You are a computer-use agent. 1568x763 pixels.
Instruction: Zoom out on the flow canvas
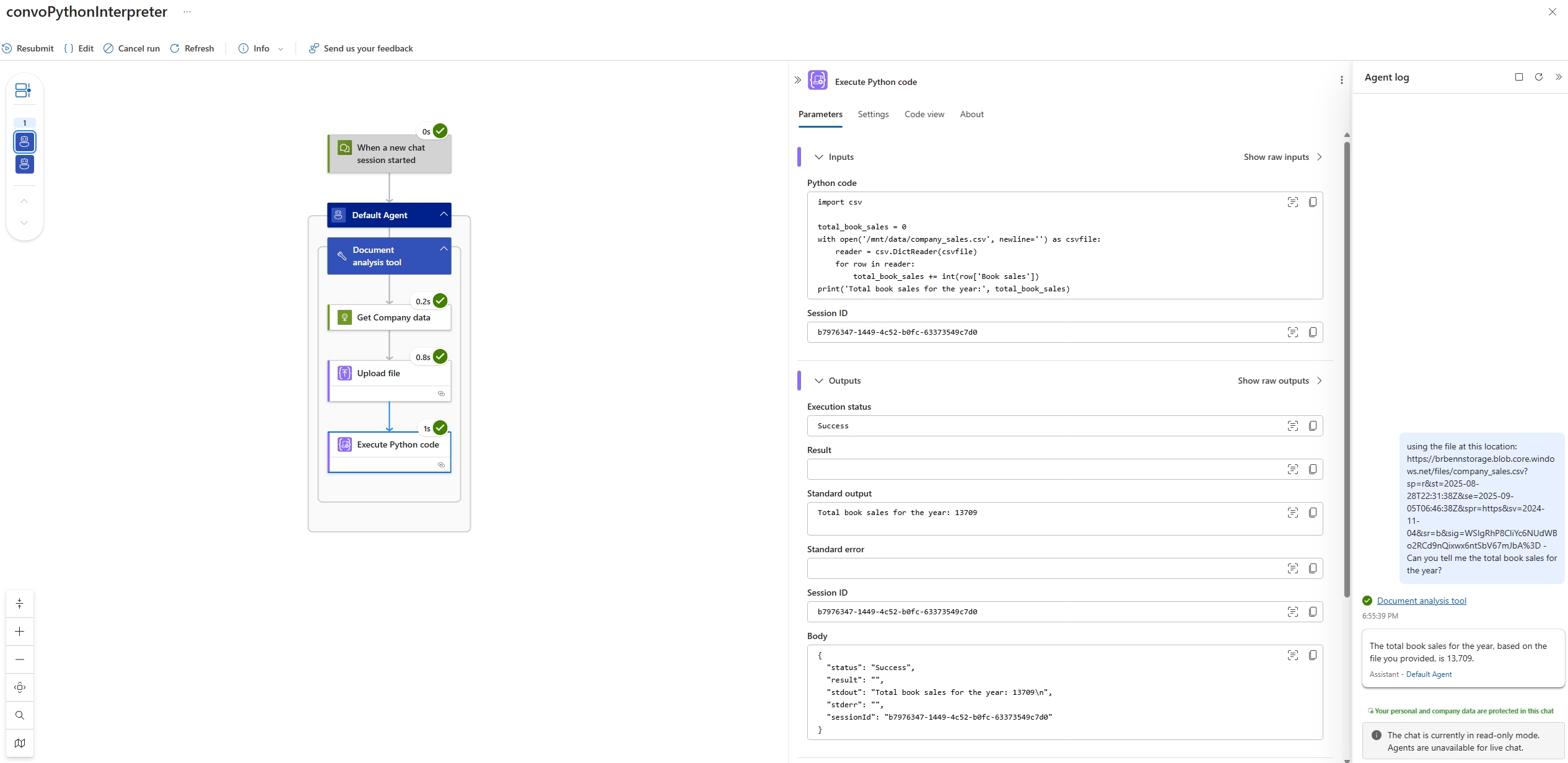(20, 659)
